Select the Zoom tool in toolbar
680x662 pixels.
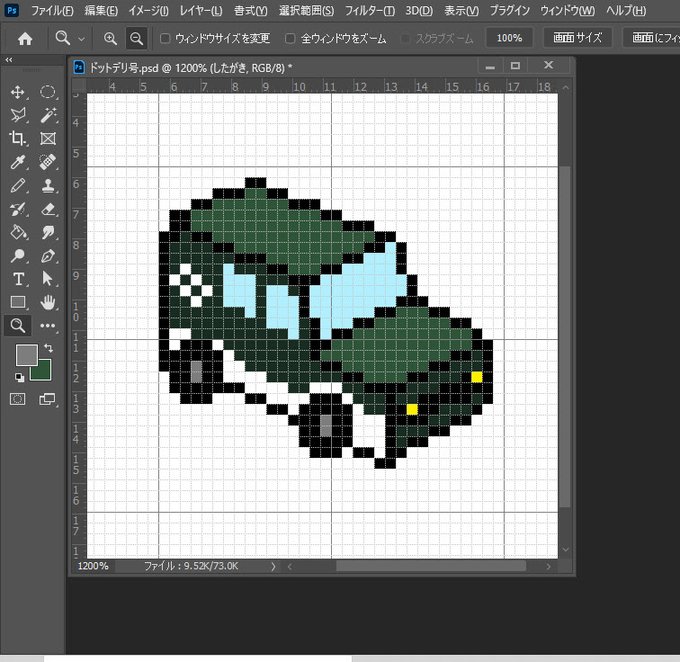pos(18,325)
